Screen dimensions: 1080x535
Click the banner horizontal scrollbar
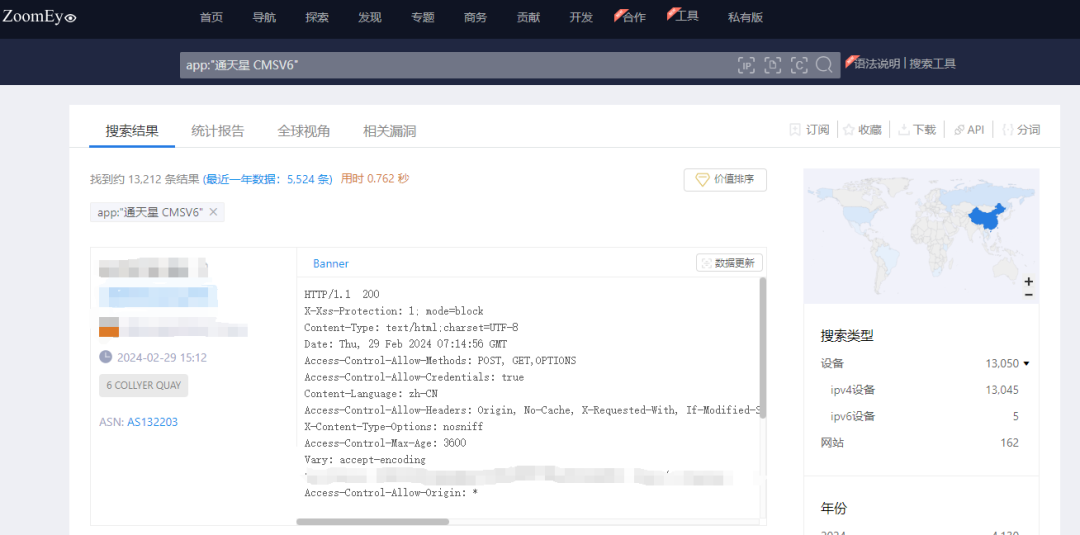click(x=373, y=522)
